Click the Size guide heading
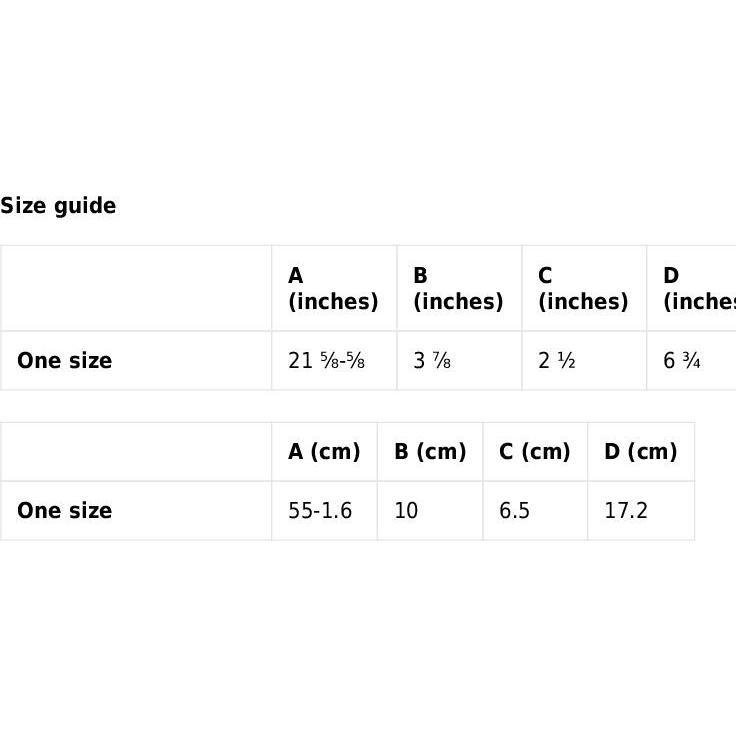The height and width of the screenshot is (736, 736). 58,206
